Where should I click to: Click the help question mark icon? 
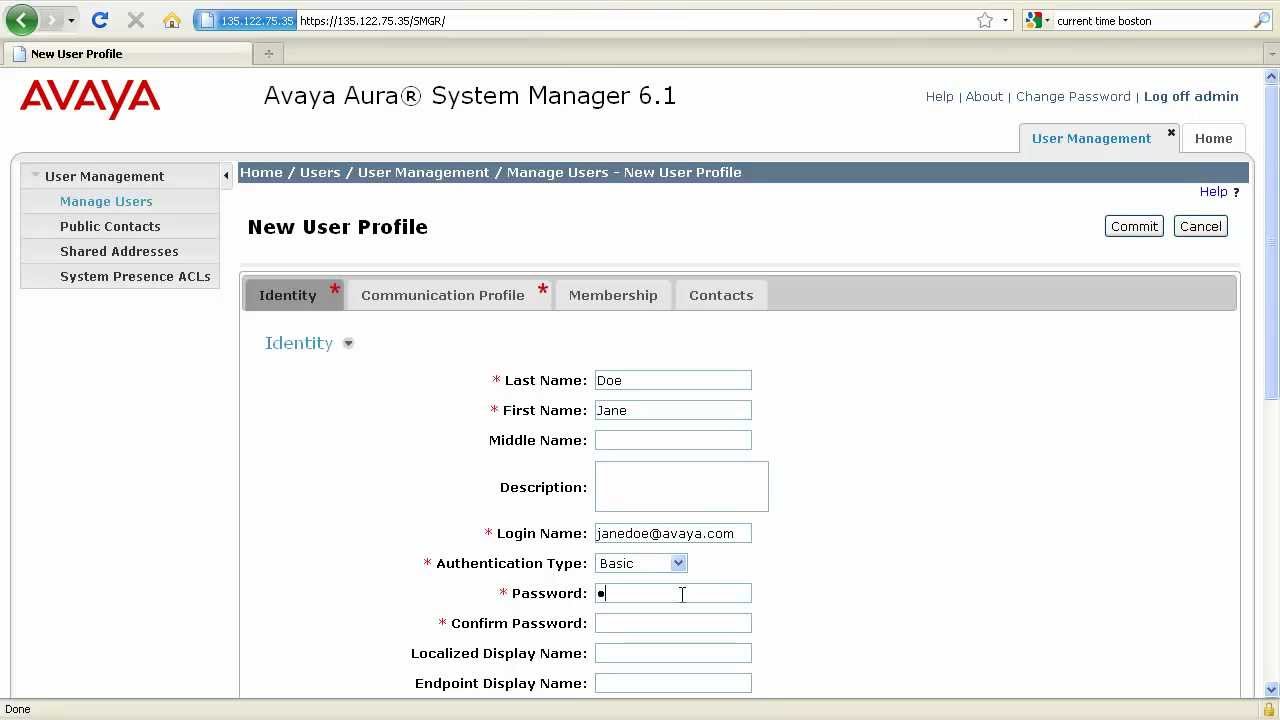click(1236, 192)
